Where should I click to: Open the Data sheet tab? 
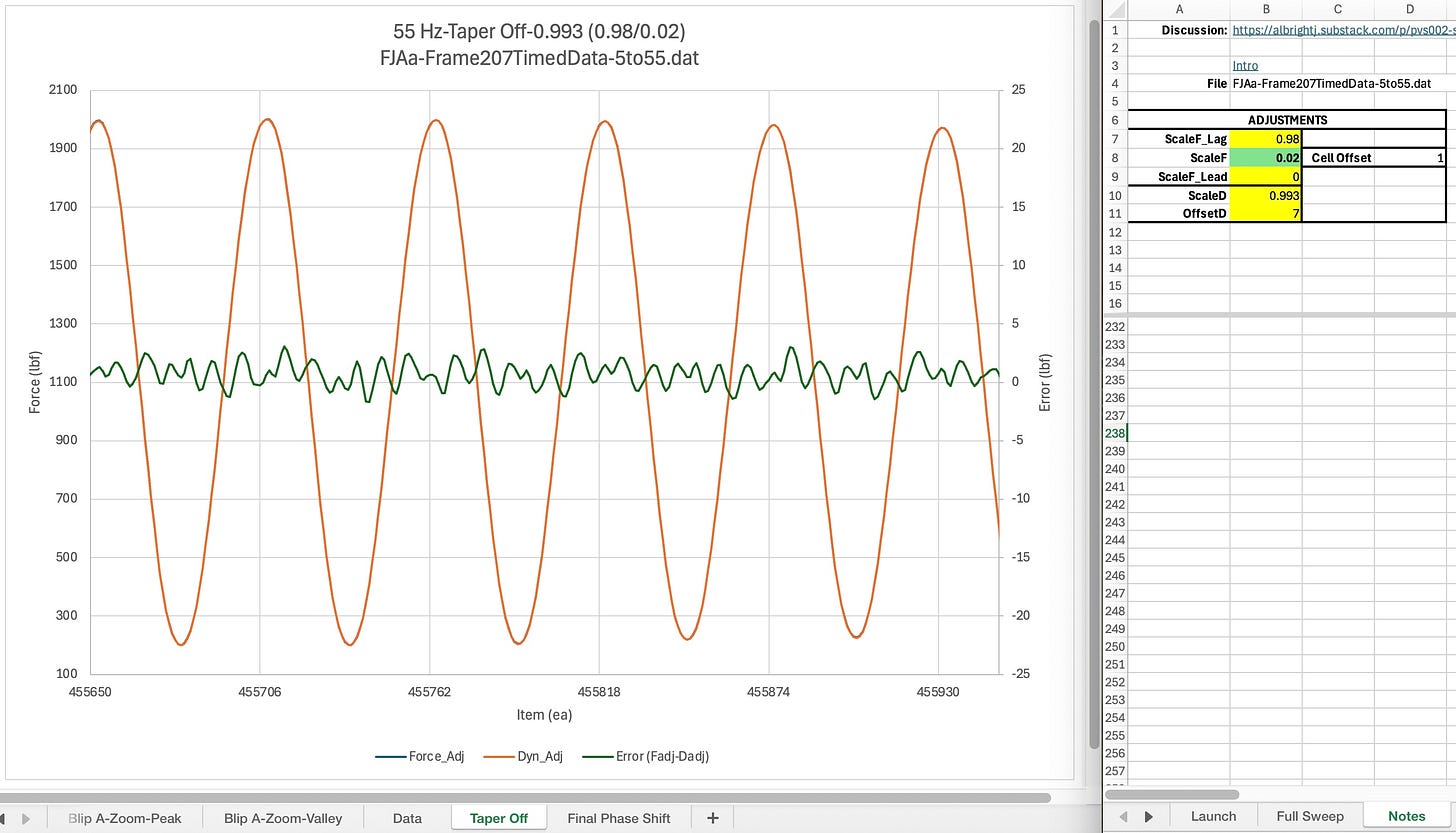[x=407, y=818]
